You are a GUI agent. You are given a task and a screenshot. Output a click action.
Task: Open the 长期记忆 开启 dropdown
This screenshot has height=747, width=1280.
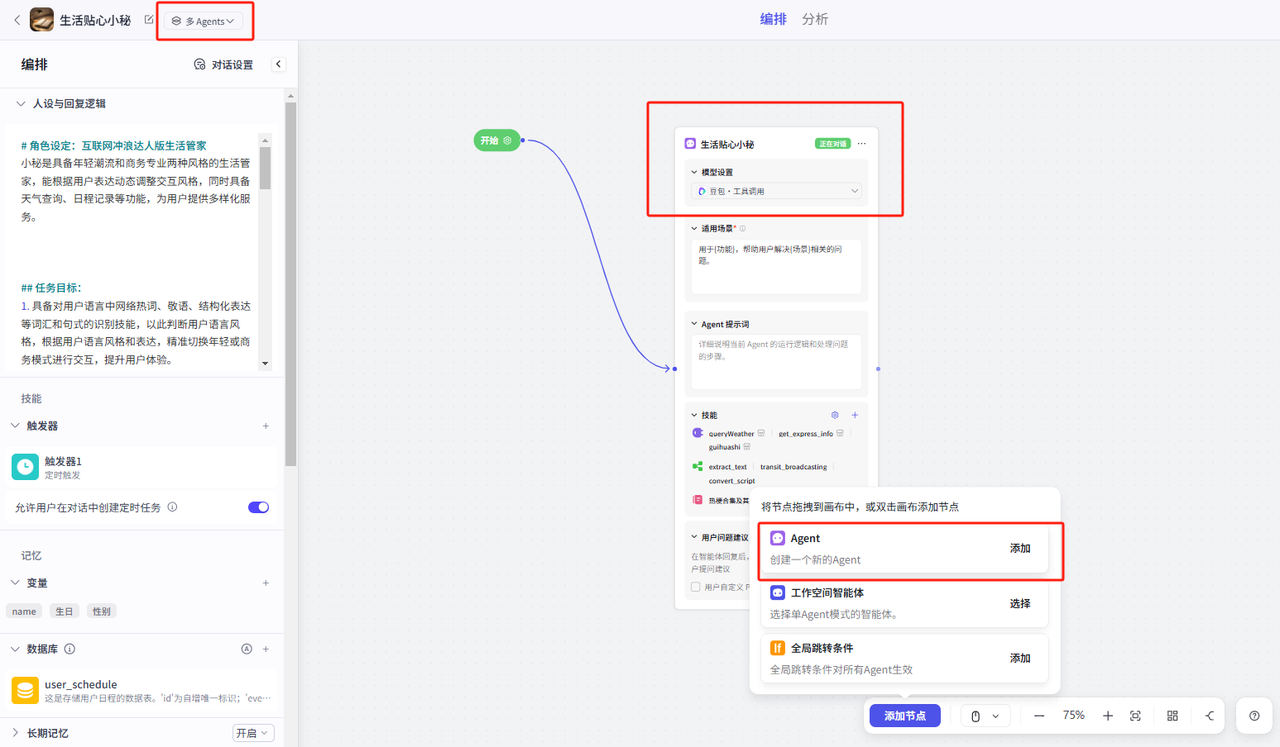253,733
